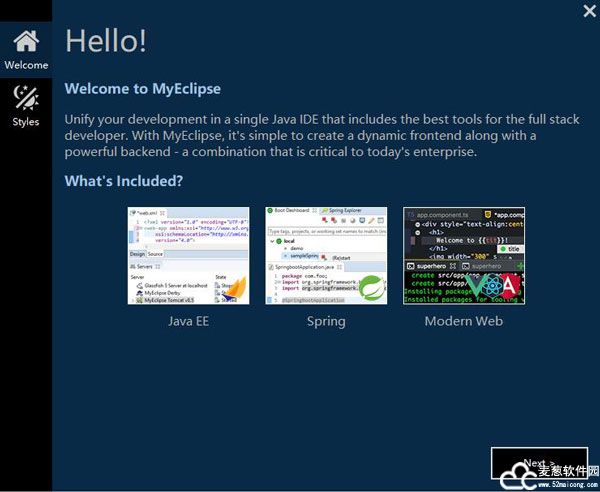Click the Welcome to MyEclipse heading
This screenshot has width=600, height=492.
pyautogui.click(x=142, y=89)
